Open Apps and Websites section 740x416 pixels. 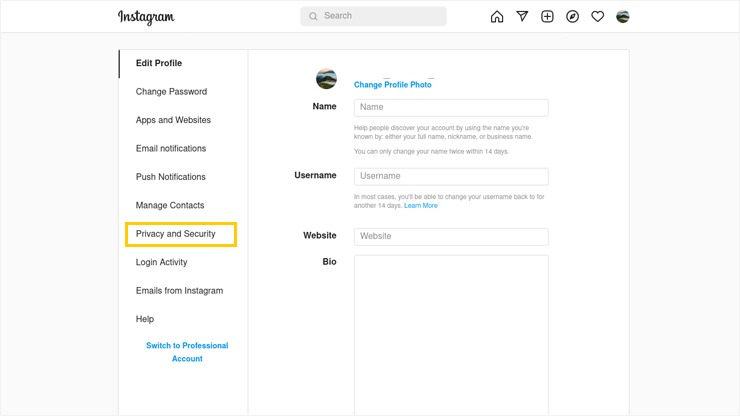(173, 120)
